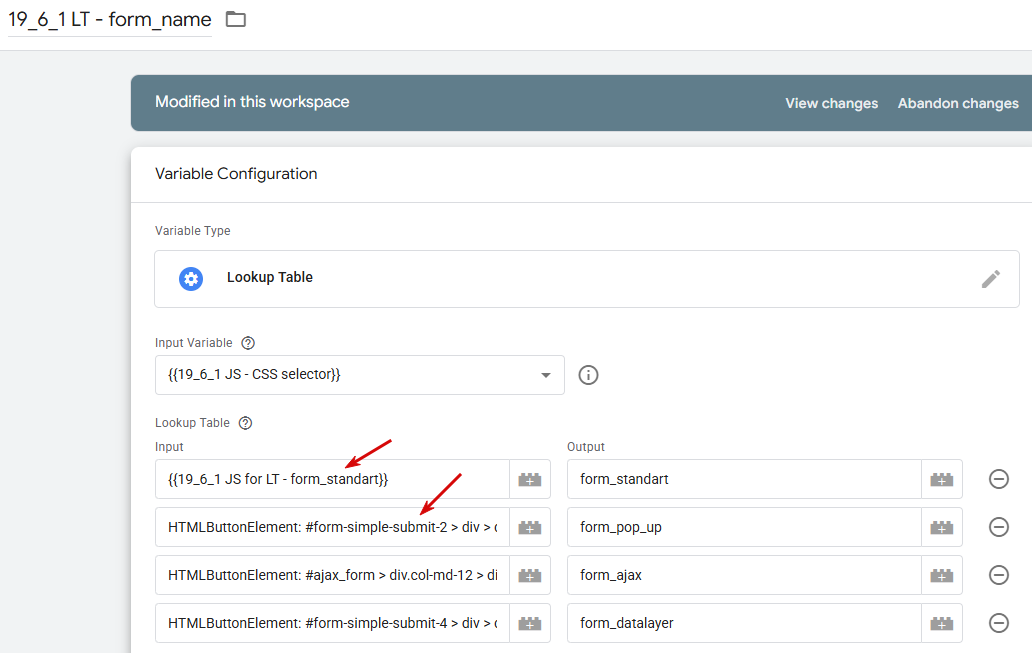Open the folder icon beside the variable name
The image size is (1032, 653).
click(x=236, y=19)
